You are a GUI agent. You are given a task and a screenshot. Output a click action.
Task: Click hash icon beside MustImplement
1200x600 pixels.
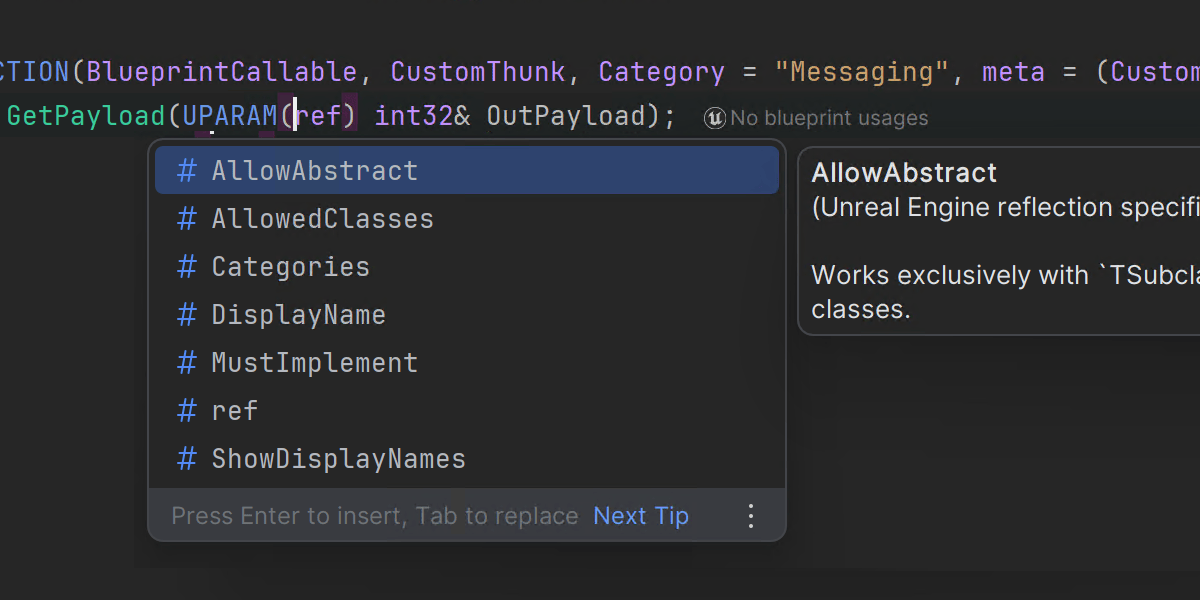[187, 363]
